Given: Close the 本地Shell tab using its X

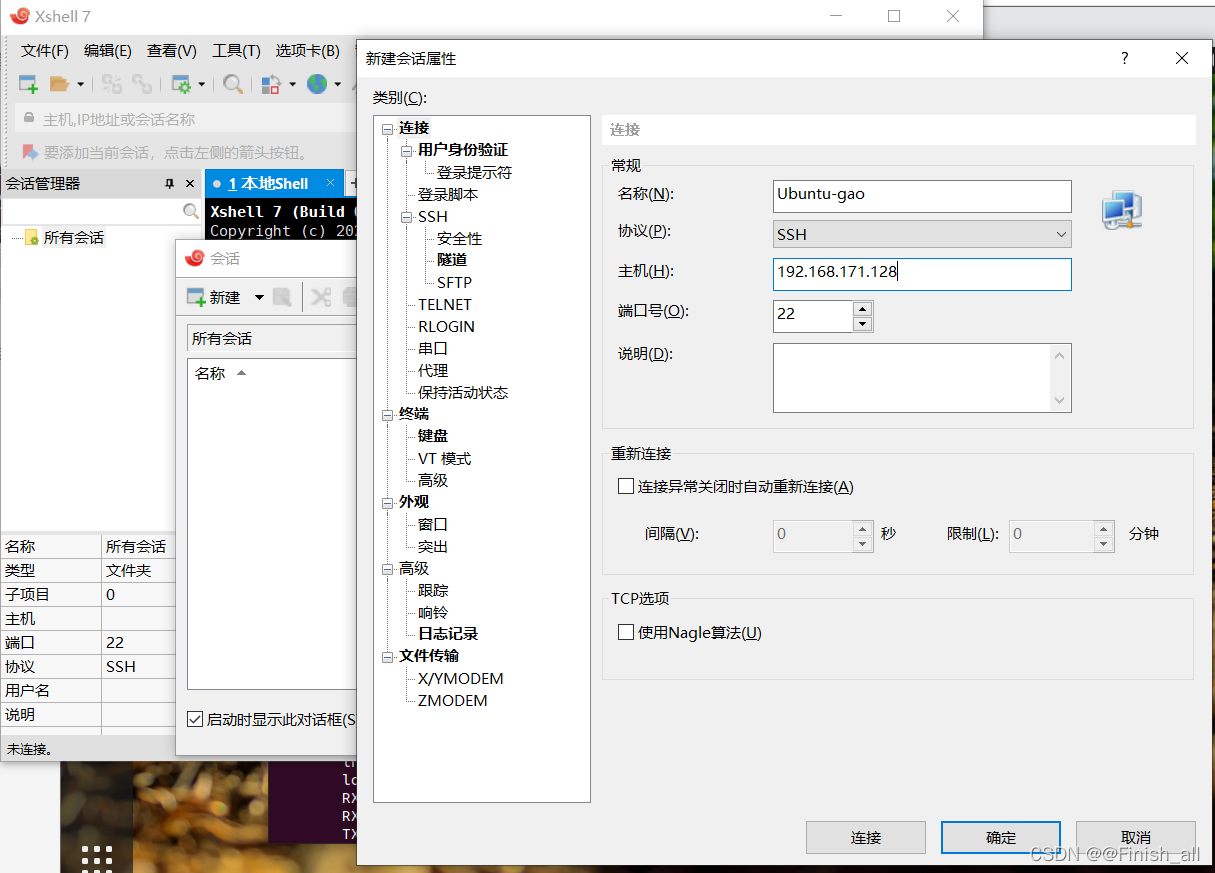Looking at the screenshot, I should point(329,184).
